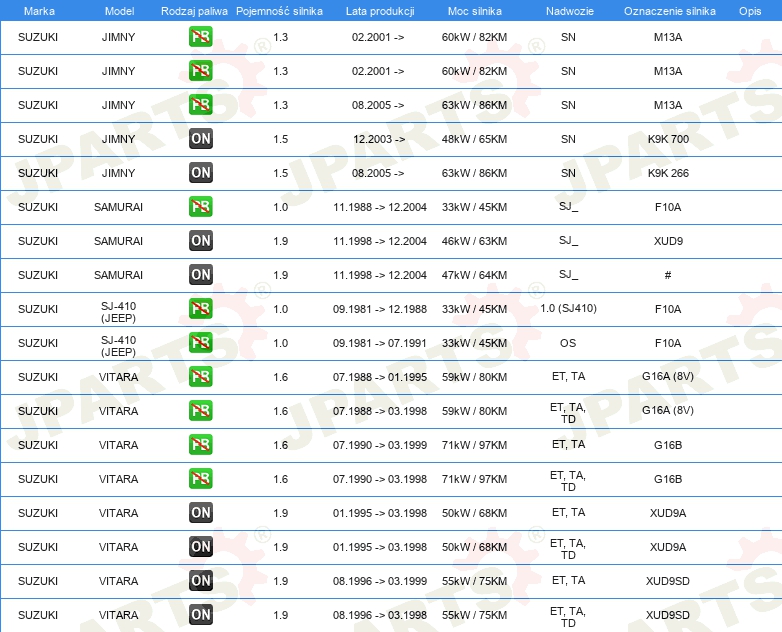This screenshot has width=782, height=632.
Task: Click the ON diesel icon for Samurai XUD9
Action: [200, 240]
